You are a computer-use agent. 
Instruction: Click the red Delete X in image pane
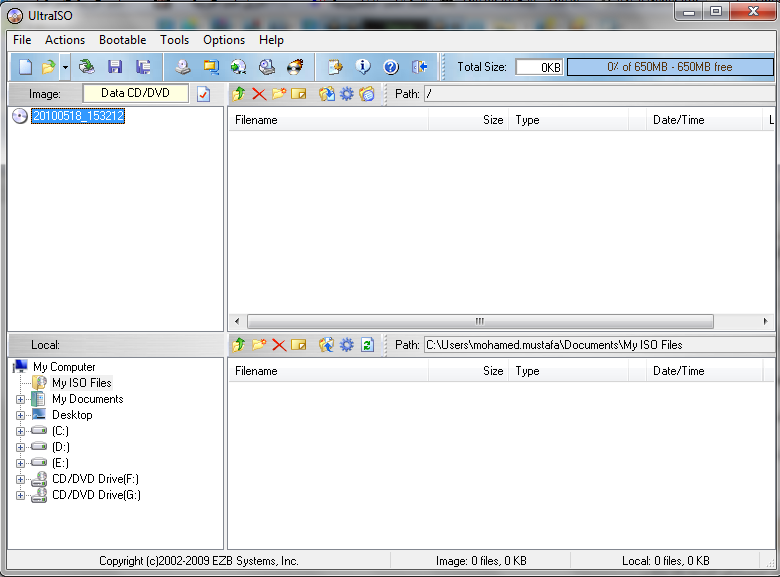pyautogui.click(x=259, y=94)
